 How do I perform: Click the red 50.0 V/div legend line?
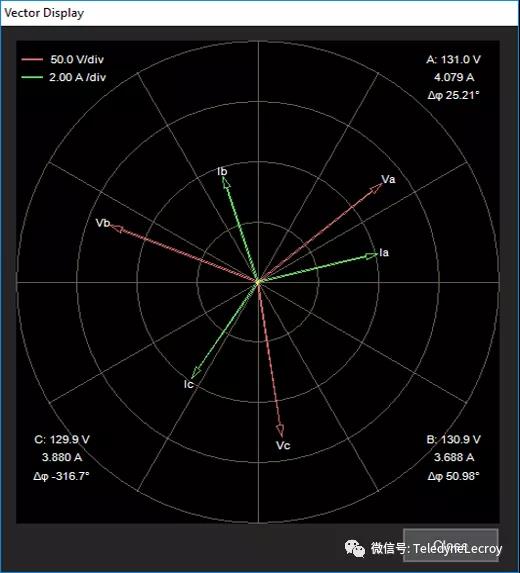point(32,59)
